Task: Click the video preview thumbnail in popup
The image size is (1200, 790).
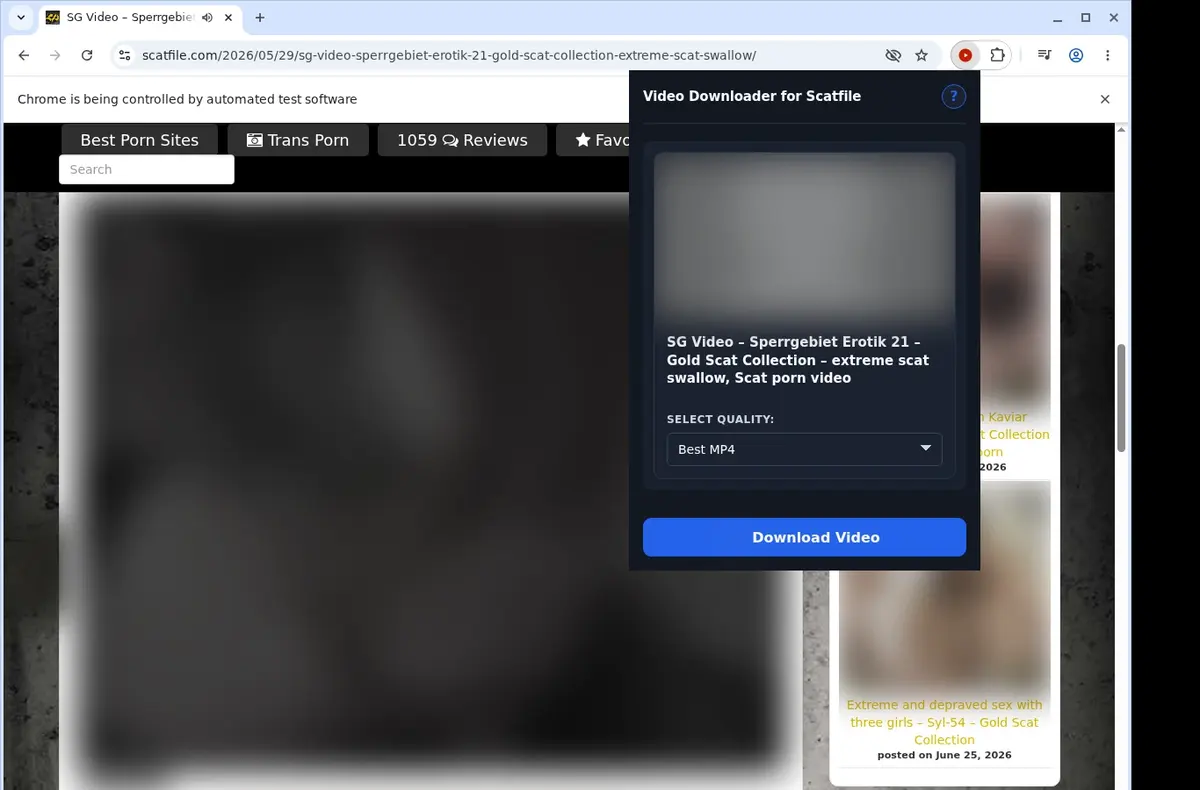Action: pyautogui.click(x=804, y=238)
